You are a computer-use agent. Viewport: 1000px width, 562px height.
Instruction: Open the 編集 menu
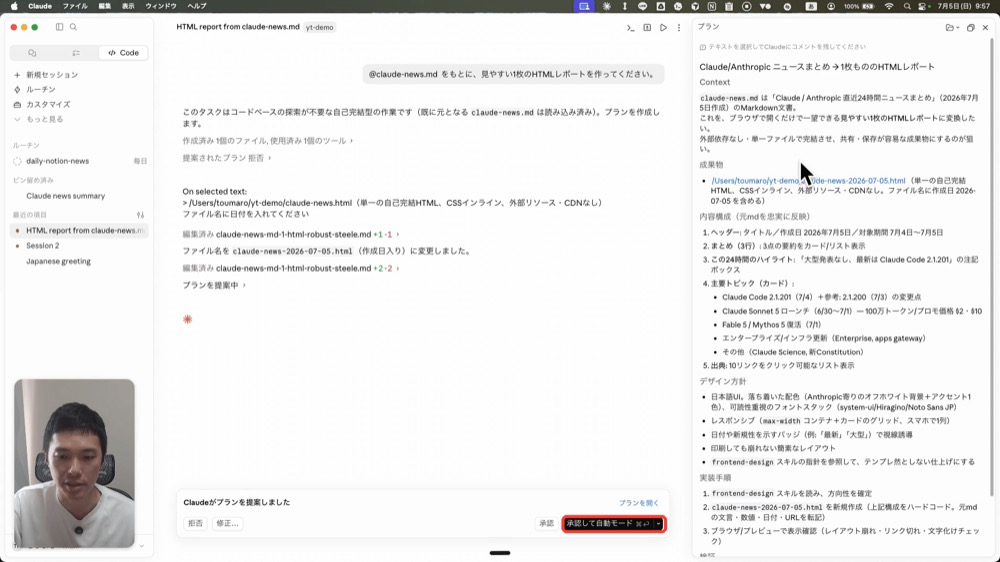click(x=105, y=6)
